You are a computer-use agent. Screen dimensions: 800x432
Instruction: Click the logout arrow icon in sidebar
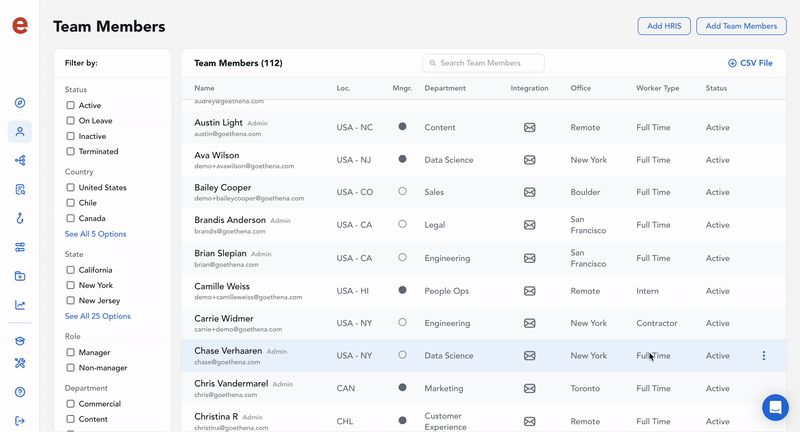(x=20, y=421)
